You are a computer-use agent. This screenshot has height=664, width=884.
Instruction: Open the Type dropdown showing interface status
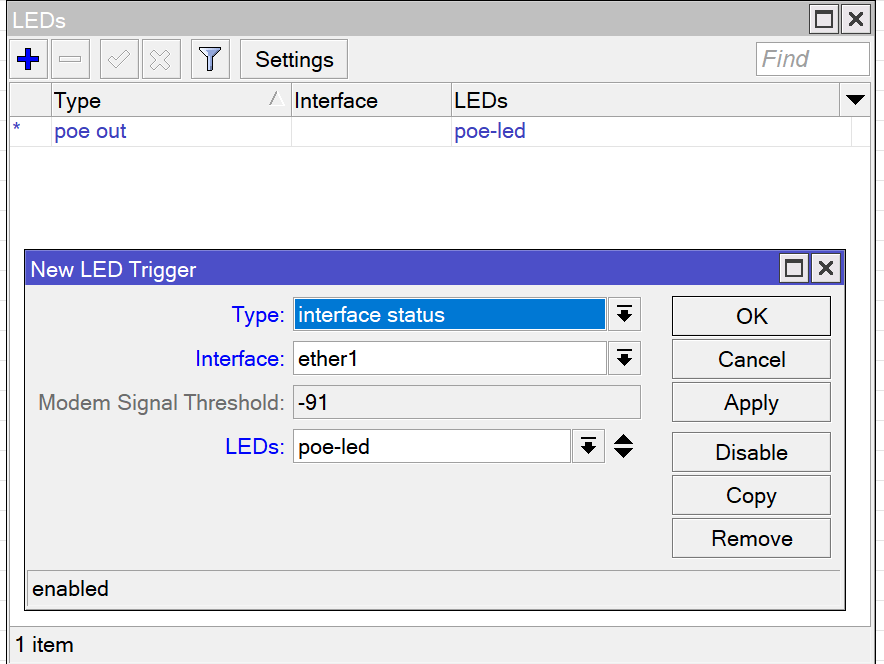623,314
